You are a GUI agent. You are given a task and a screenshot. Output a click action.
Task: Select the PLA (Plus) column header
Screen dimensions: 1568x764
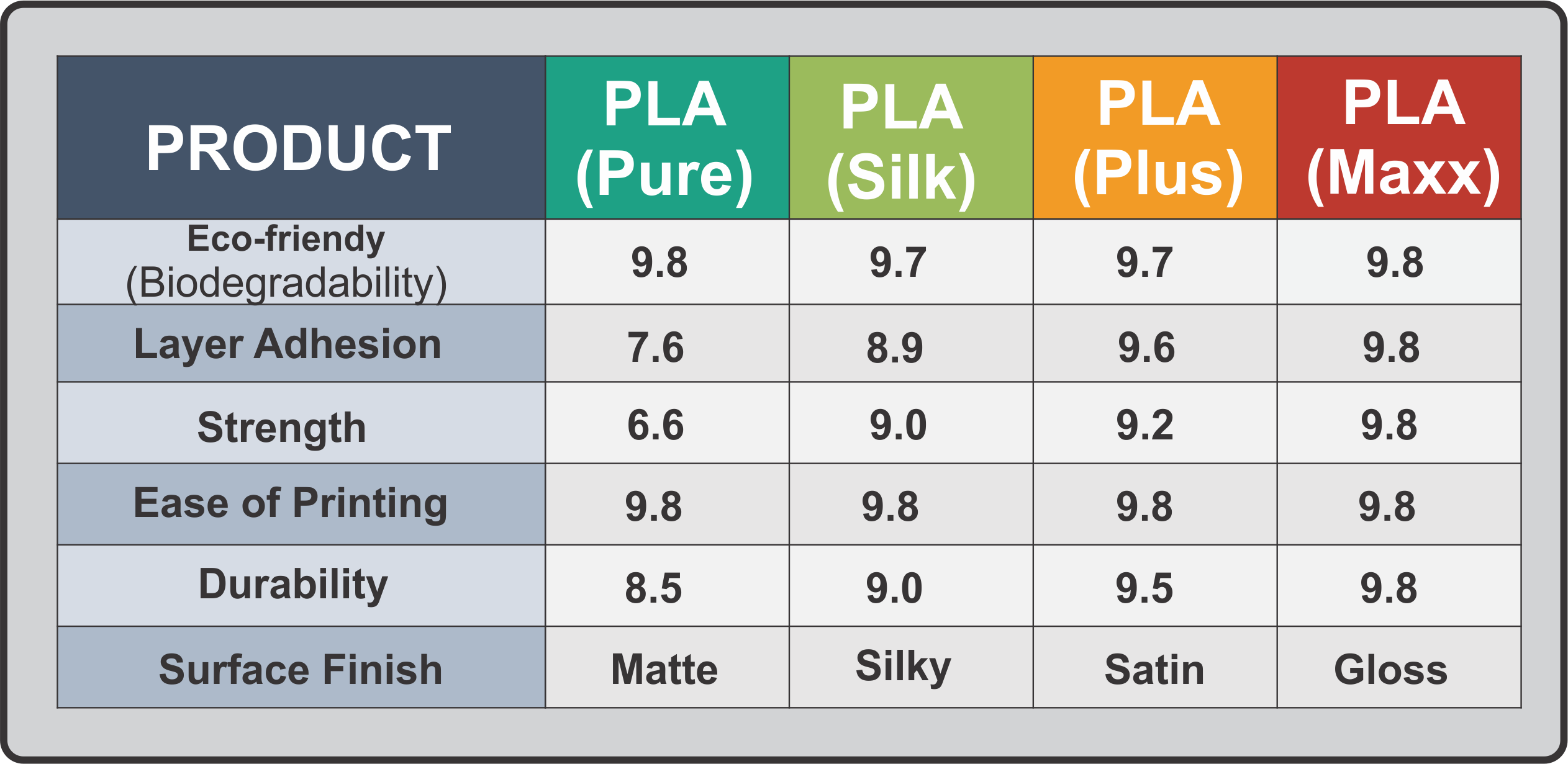click(x=1155, y=138)
